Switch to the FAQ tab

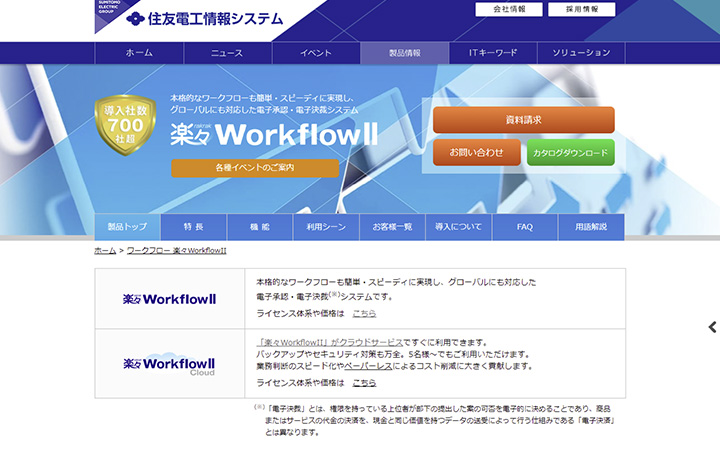coord(525,226)
